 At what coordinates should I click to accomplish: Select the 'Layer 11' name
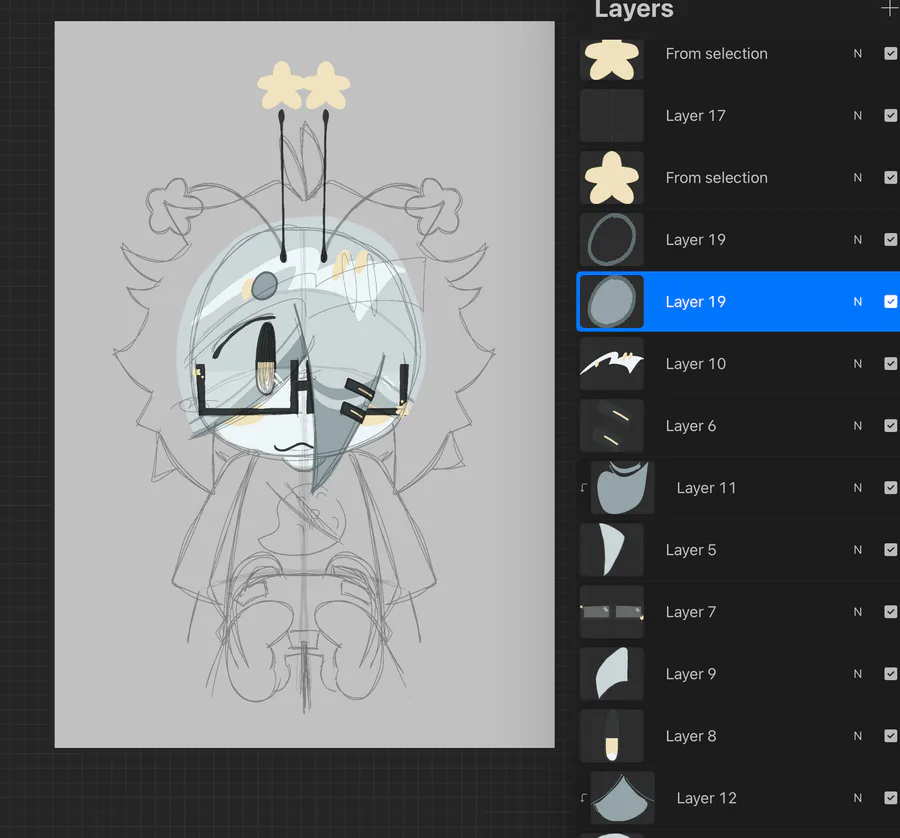pos(706,487)
